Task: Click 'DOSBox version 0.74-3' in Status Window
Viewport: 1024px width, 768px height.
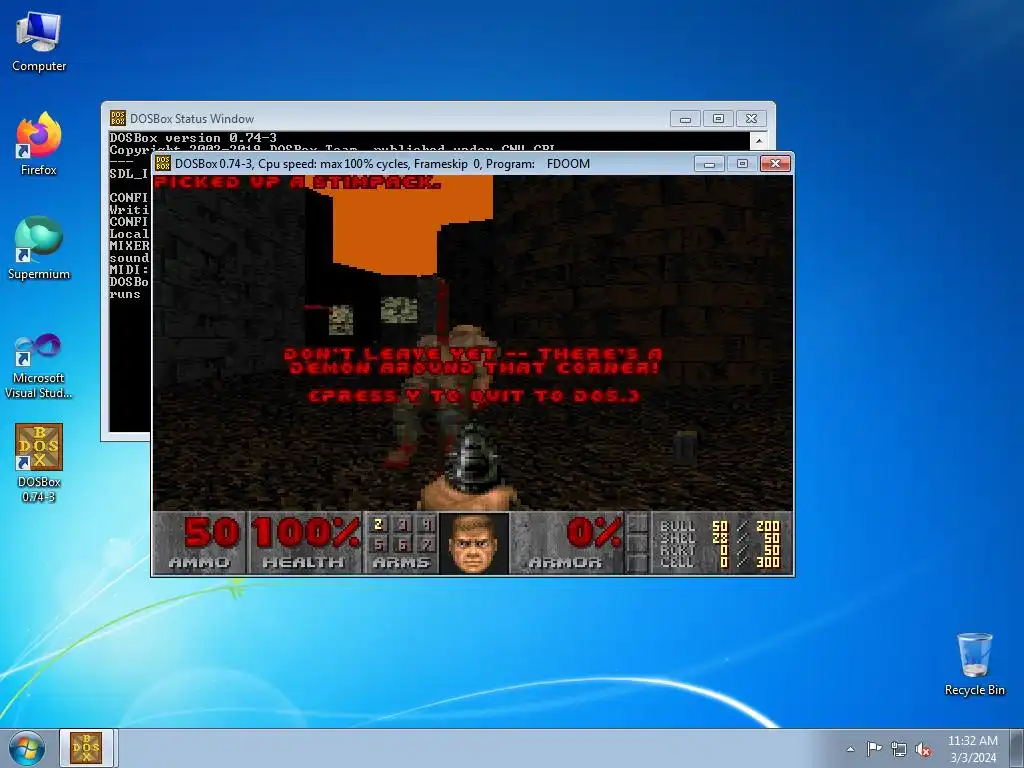Action: click(193, 138)
